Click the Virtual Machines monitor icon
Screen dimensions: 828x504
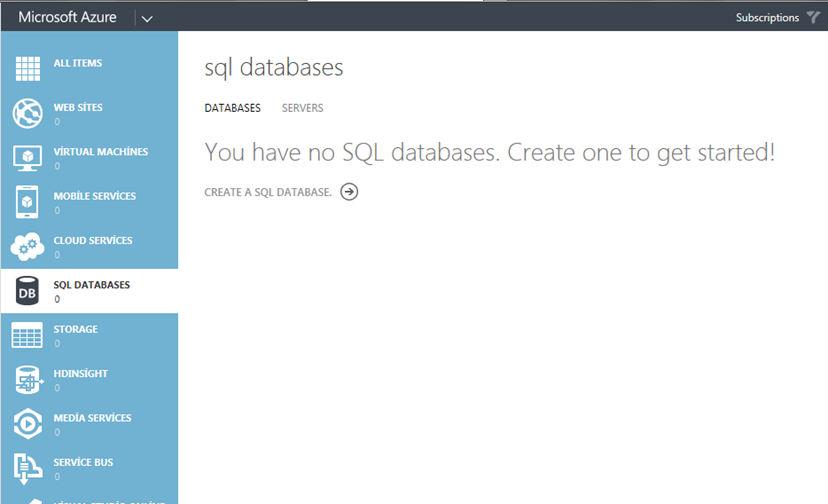coord(27,158)
